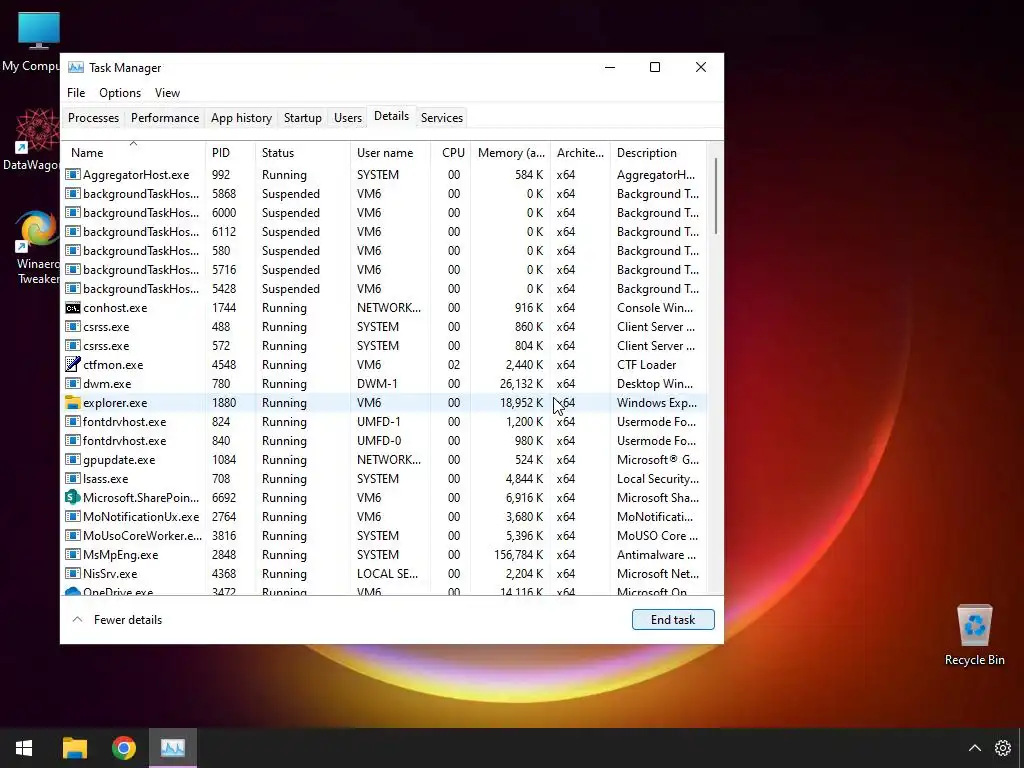Click the gpupdate.exe process icon
Viewport: 1024px width, 768px height.
72,460
